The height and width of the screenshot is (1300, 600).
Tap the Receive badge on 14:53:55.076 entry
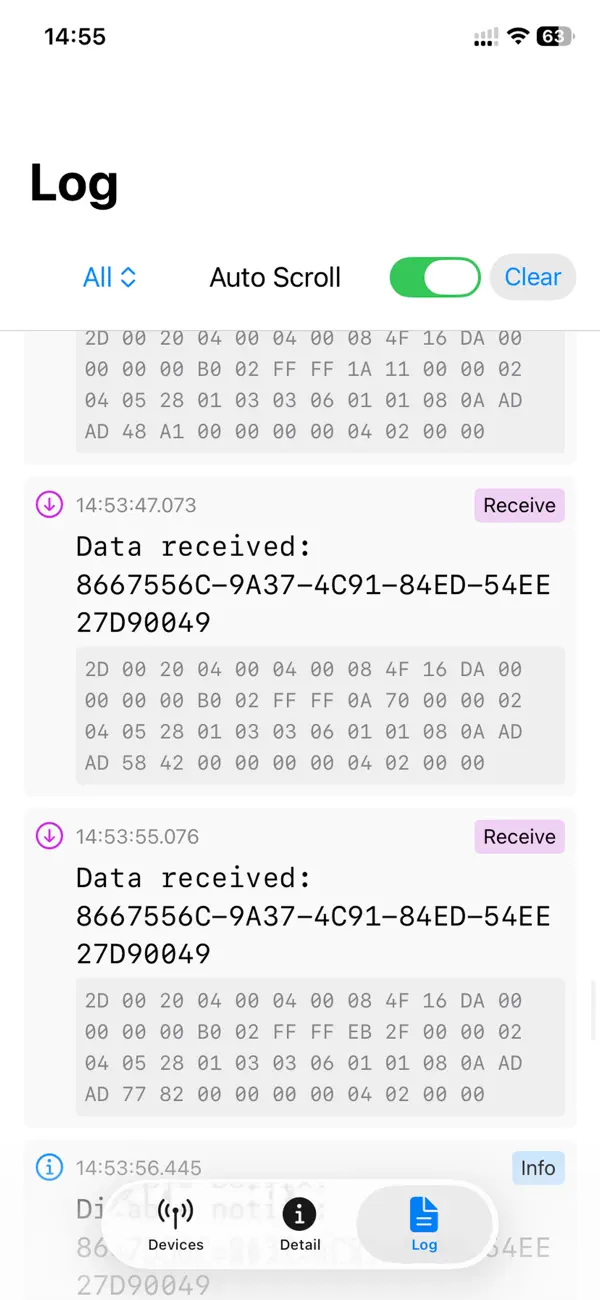coord(519,836)
